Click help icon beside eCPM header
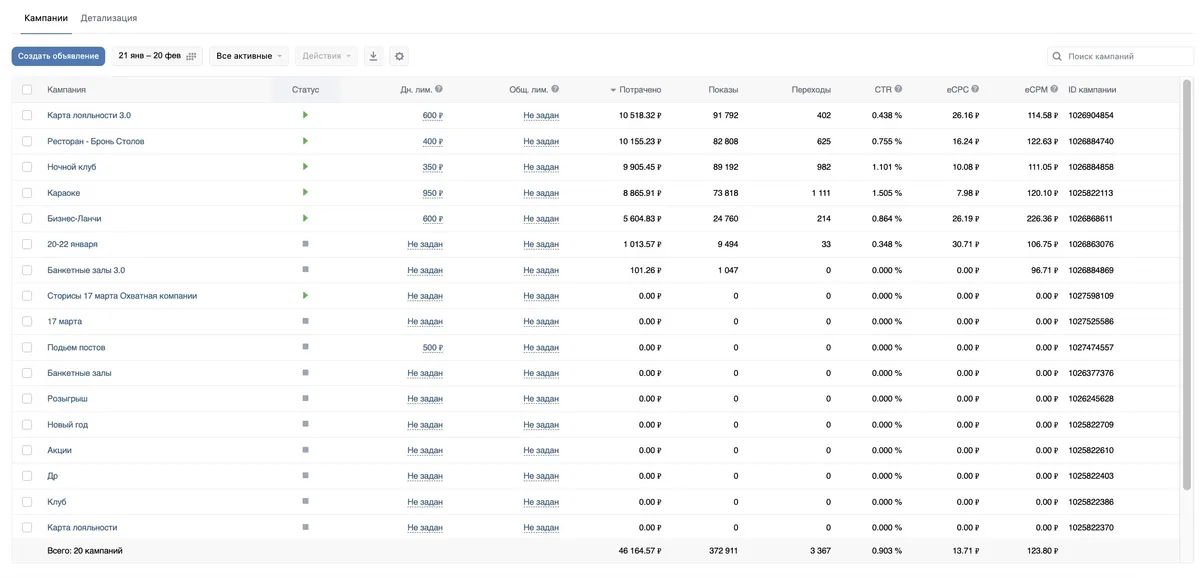The image size is (1200, 578). tap(1055, 89)
